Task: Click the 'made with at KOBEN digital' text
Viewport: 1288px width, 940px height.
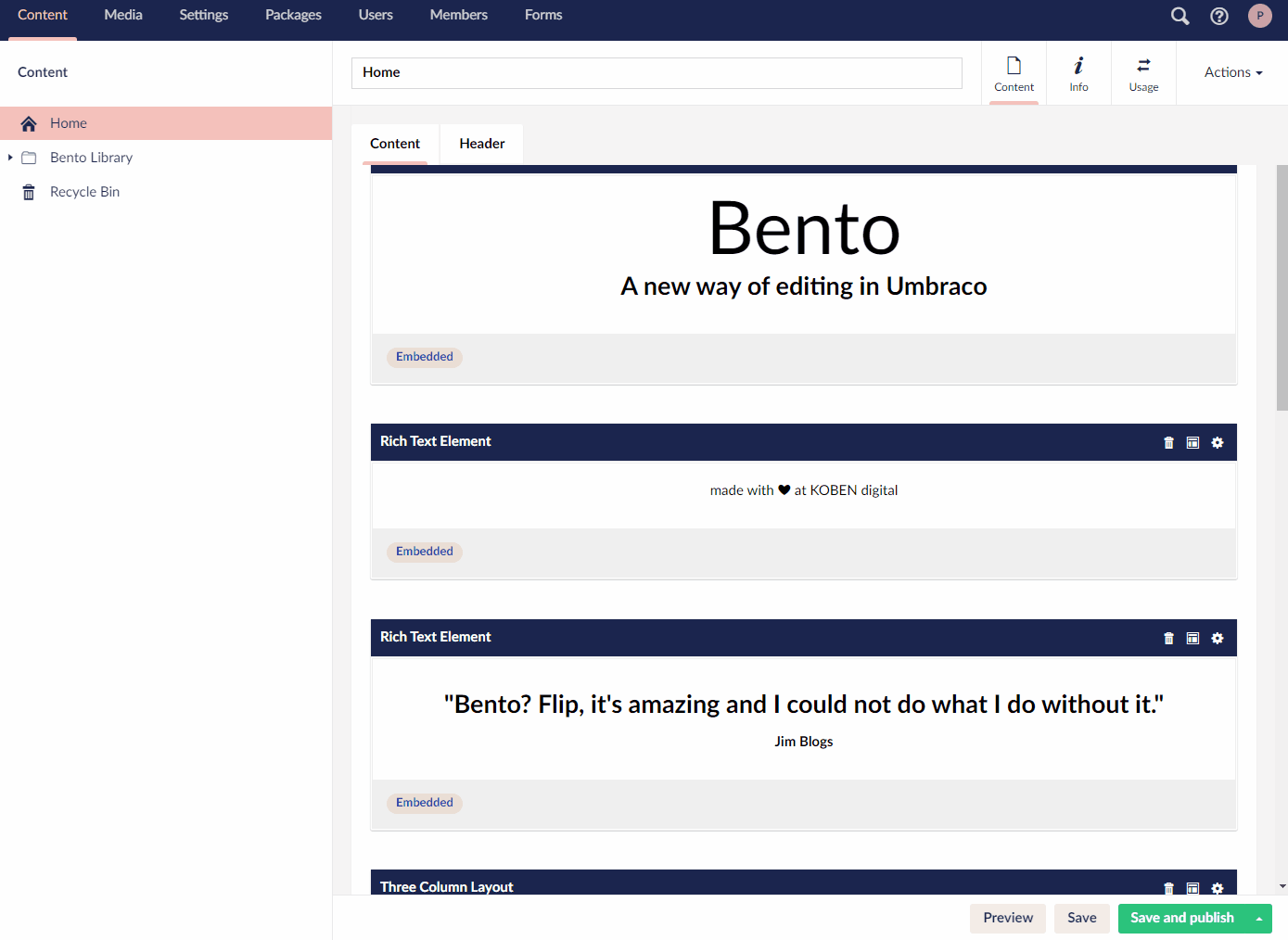Action: [x=804, y=490]
